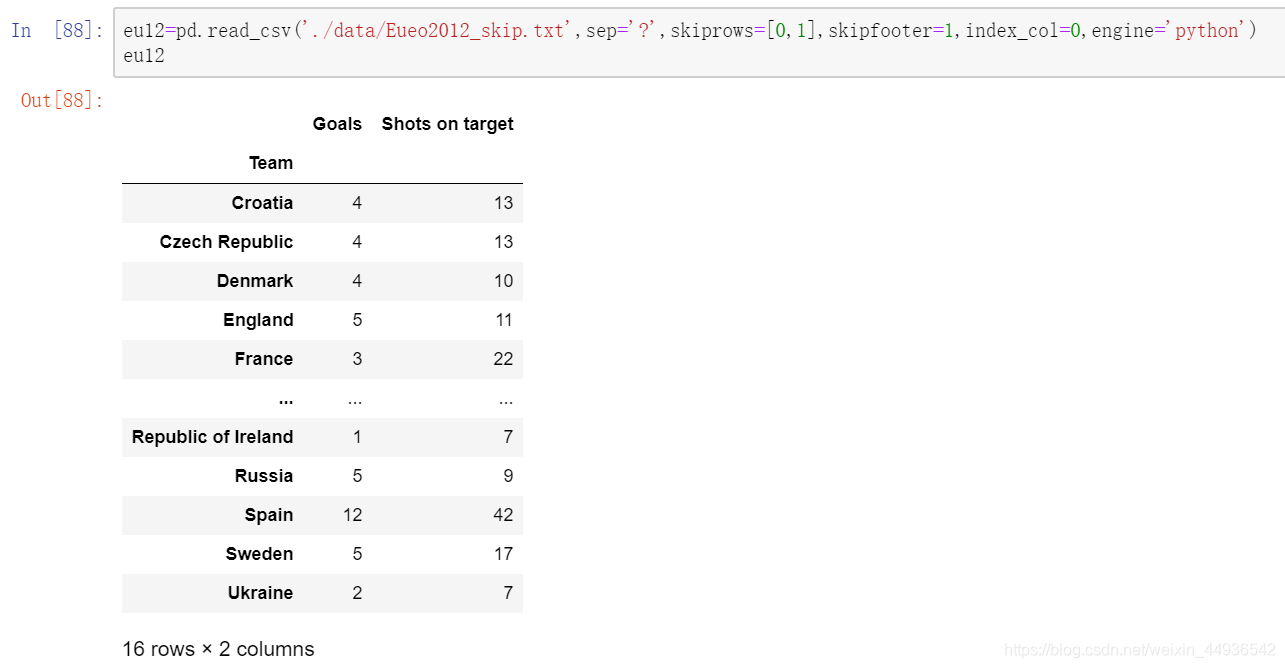Click the Ukraine row label
Image resolution: width=1285 pixels, height=668 pixels.
260,593
